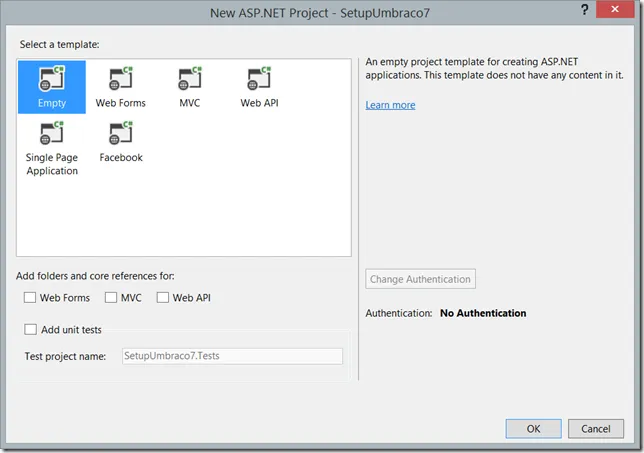The width and height of the screenshot is (644, 453).
Task: Choose the Web Forms template icon
Action: [121, 81]
